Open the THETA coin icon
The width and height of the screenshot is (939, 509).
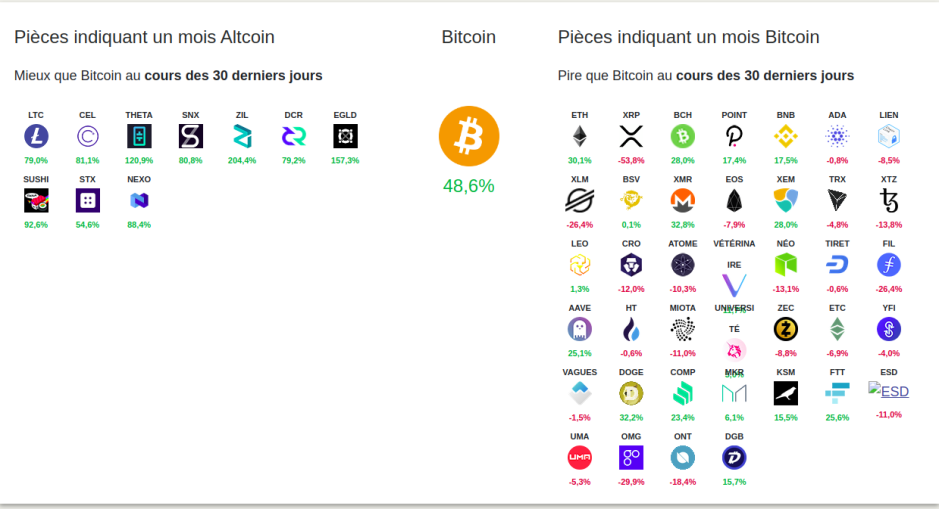139,137
